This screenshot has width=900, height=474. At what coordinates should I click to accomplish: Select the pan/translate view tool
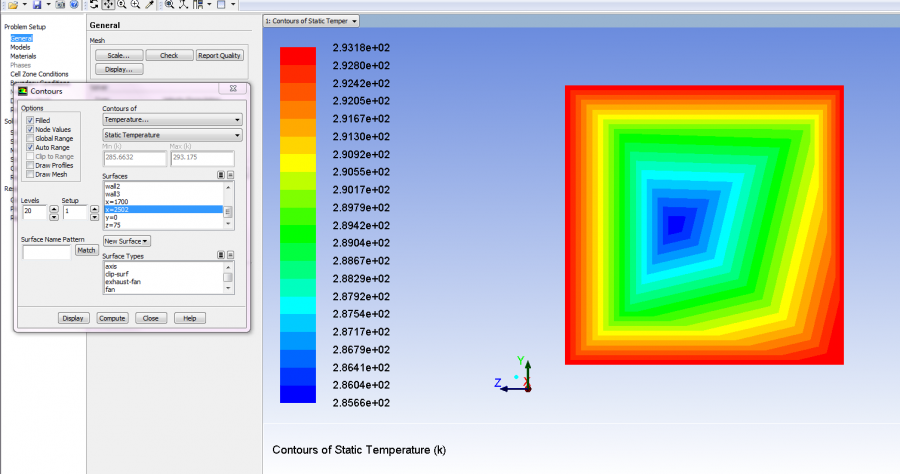(108, 5)
